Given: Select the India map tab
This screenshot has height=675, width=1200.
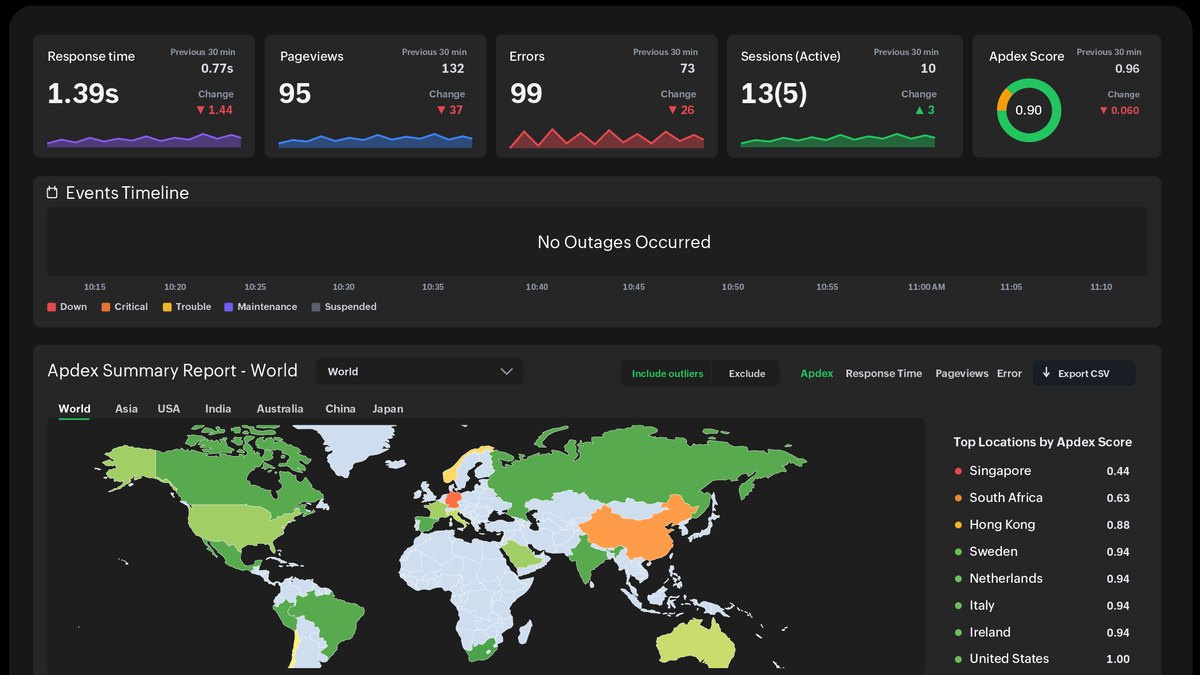Looking at the screenshot, I should point(218,409).
